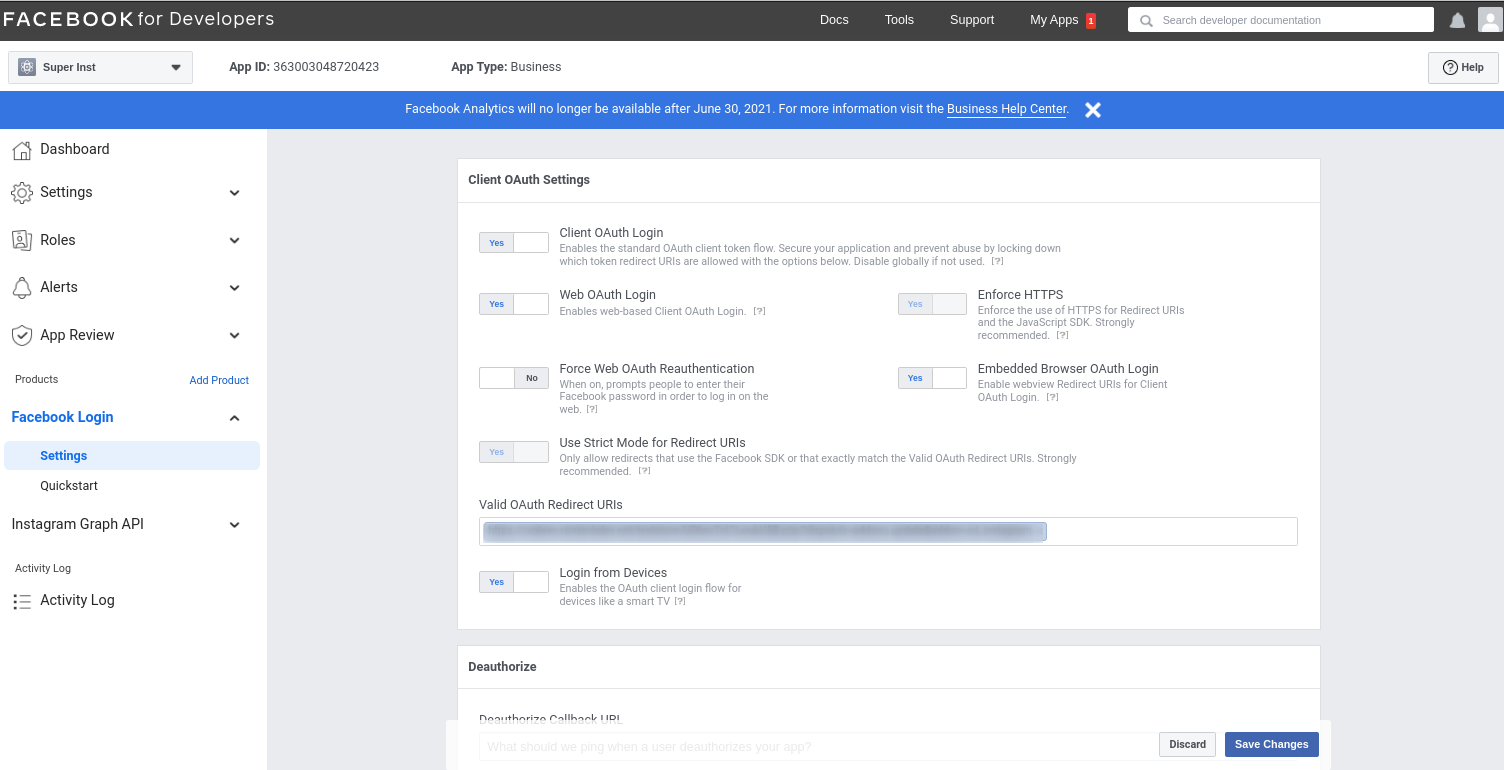1504x770 pixels.
Task: Click the Valid OAuth Redirect URIs field
Action: pos(888,532)
